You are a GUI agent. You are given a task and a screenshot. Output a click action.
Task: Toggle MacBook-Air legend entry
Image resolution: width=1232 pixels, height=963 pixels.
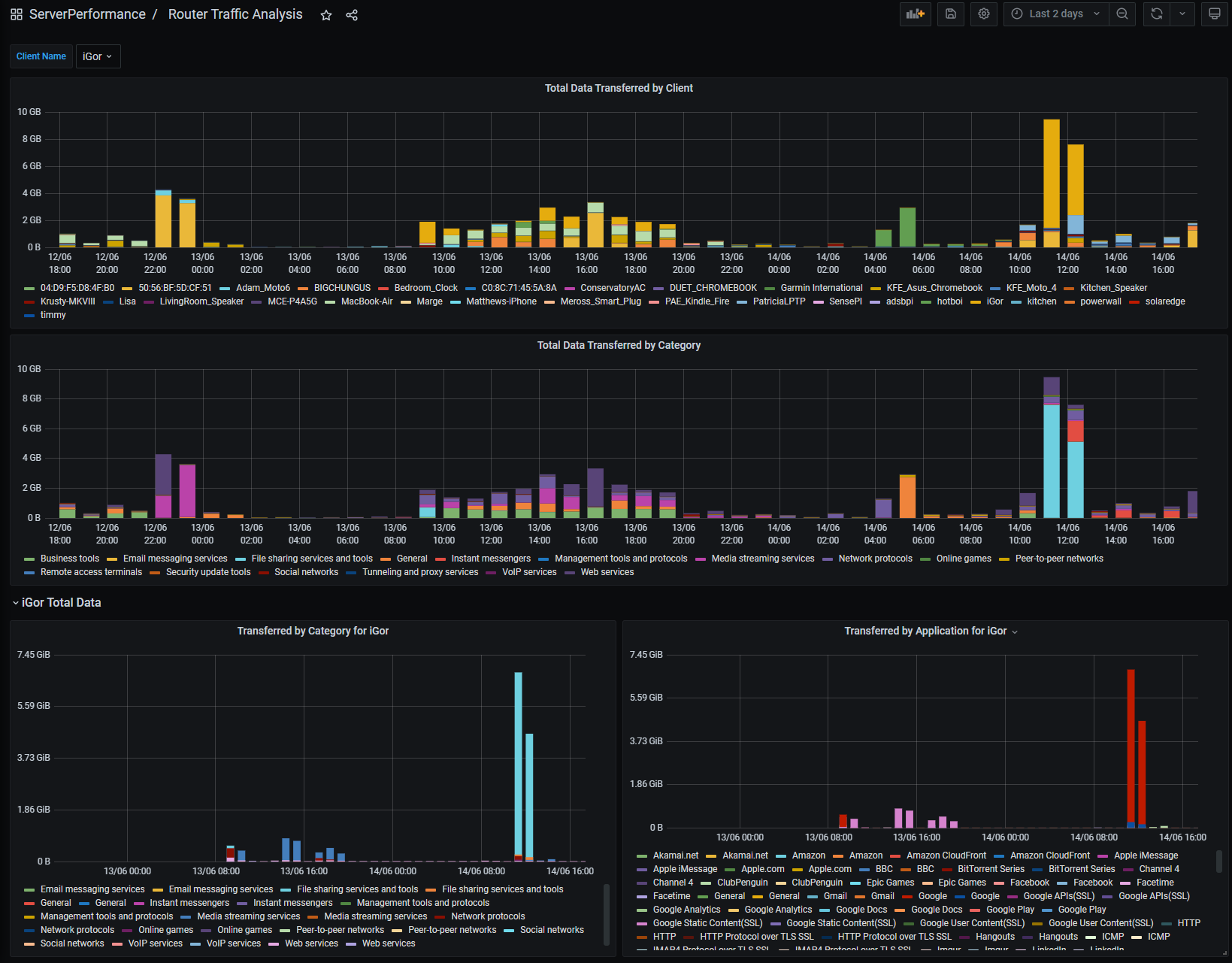pyautogui.click(x=367, y=301)
